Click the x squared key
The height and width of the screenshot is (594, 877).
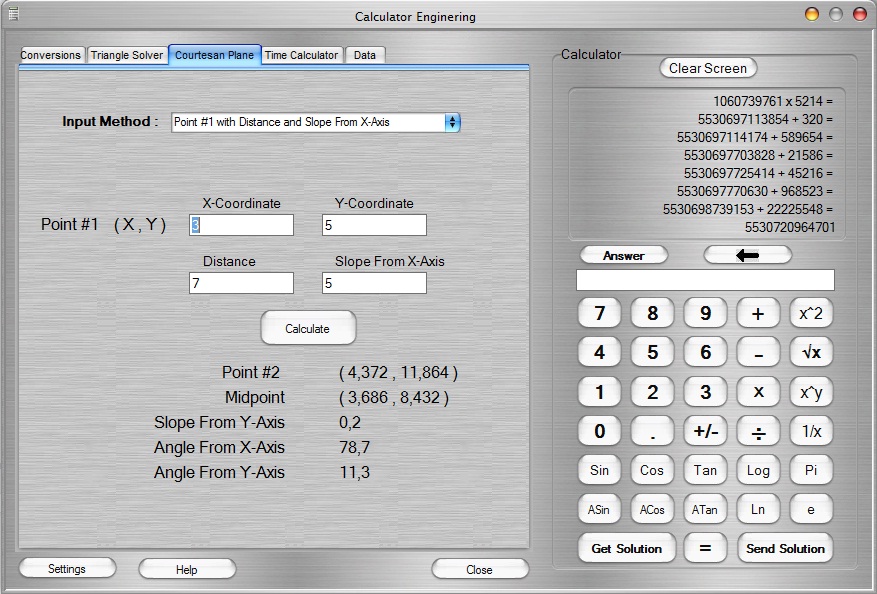(811, 314)
